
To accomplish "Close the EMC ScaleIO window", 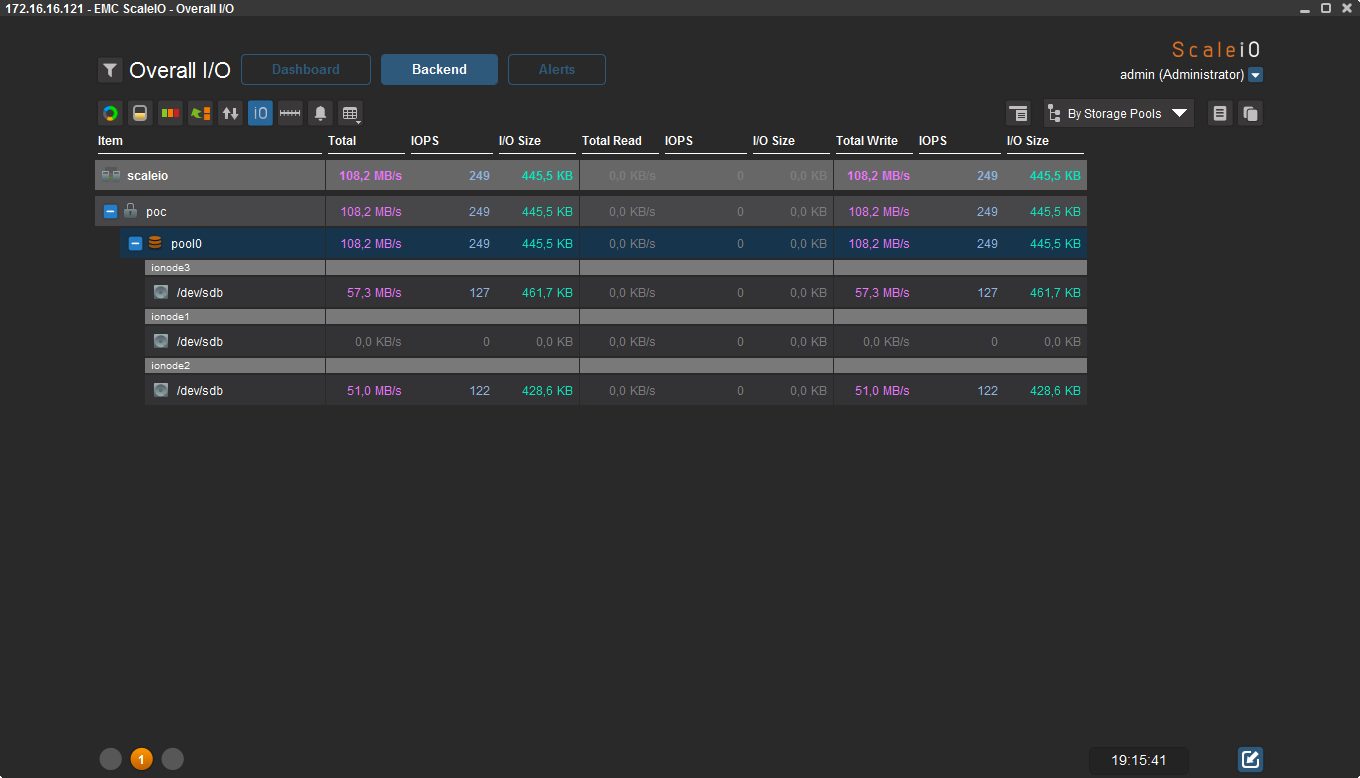I will tap(1347, 8).
